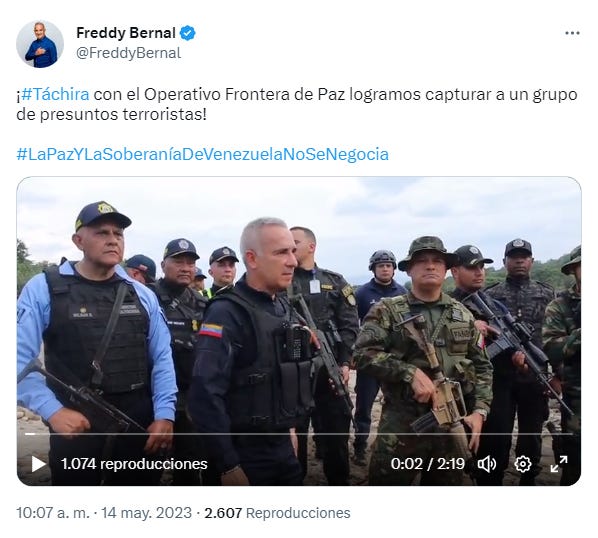Click the blue verified badge
Viewport: 598px width, 538px height.
coord(187,33)
